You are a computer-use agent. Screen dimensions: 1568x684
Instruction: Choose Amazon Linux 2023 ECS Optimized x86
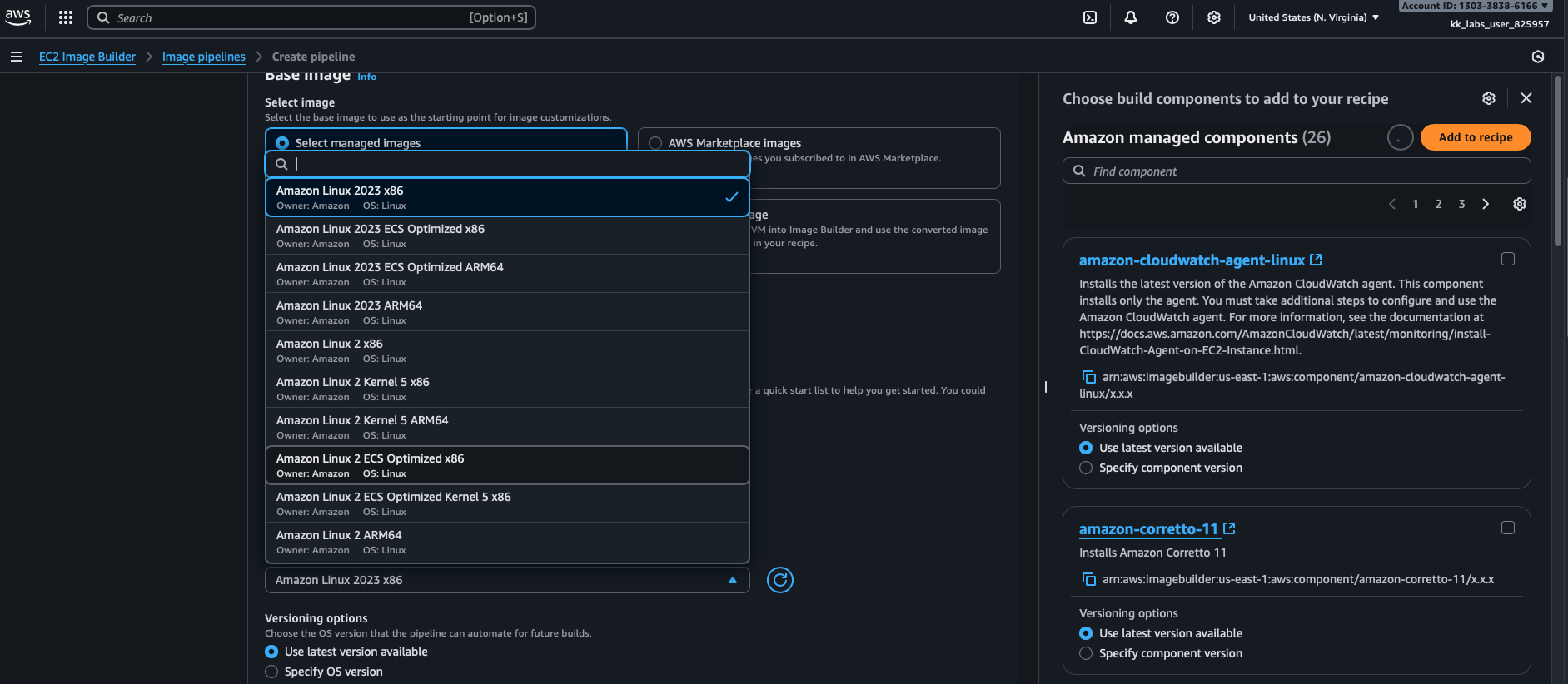(x=507, y=235)
